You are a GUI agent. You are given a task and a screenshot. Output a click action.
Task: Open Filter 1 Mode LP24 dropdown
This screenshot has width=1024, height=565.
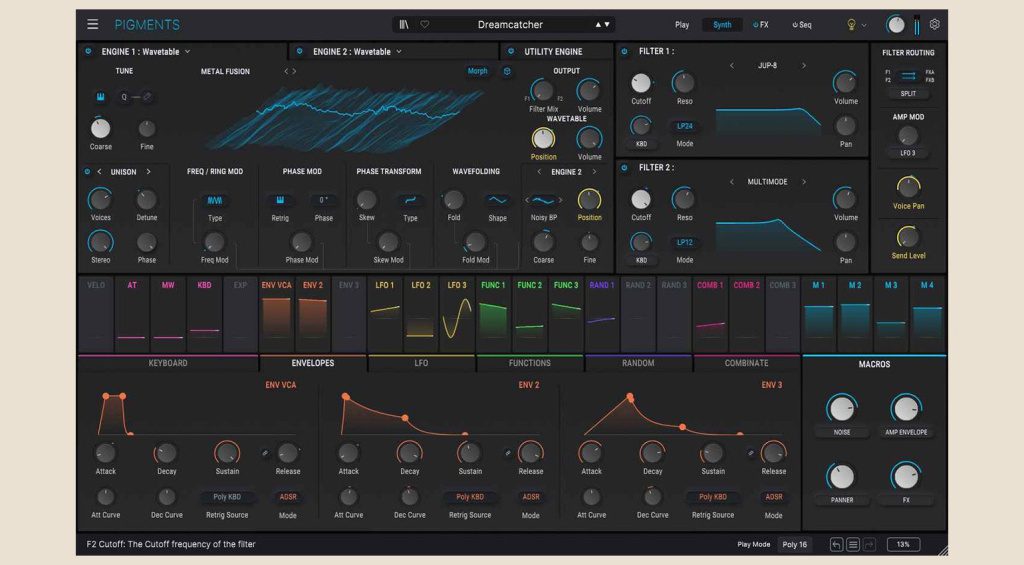[684, 126]
